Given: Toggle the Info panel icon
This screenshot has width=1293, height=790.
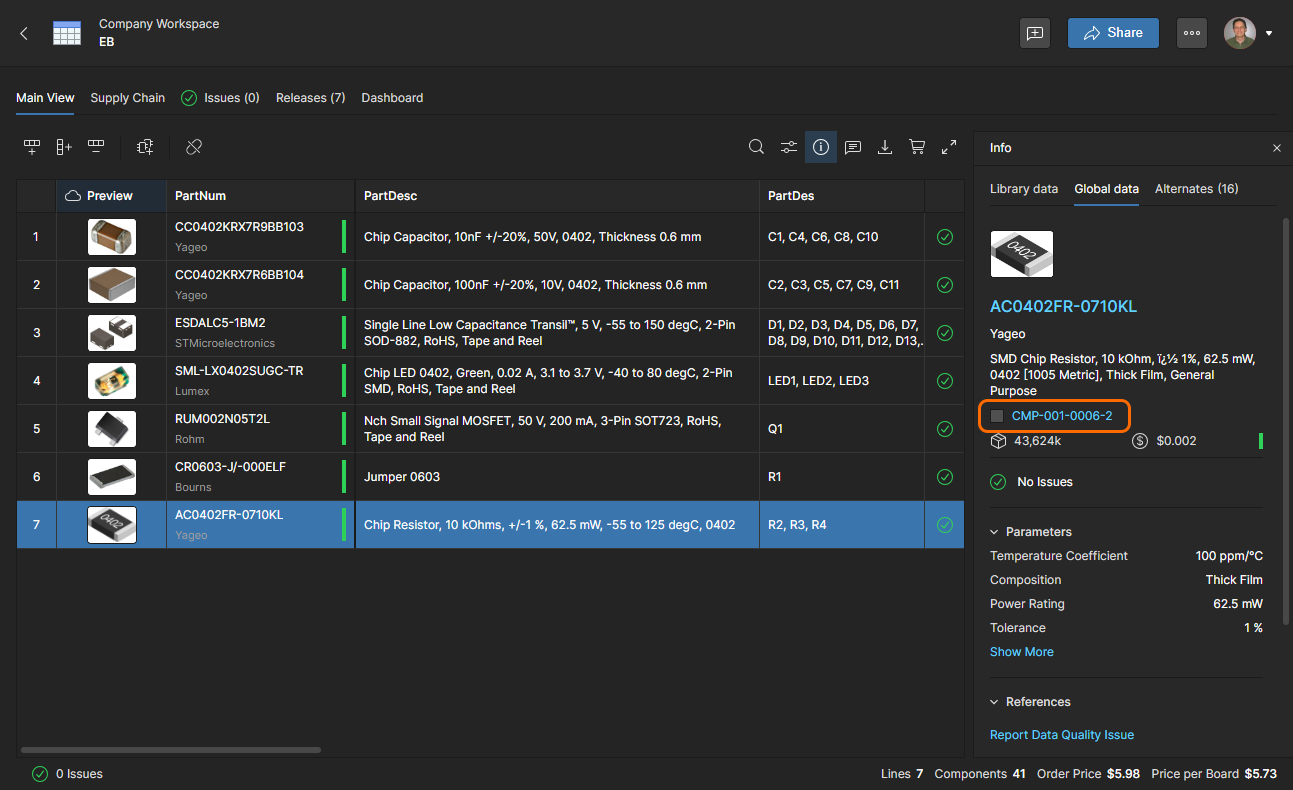Looking at the screenshot, I should (821, 147).
